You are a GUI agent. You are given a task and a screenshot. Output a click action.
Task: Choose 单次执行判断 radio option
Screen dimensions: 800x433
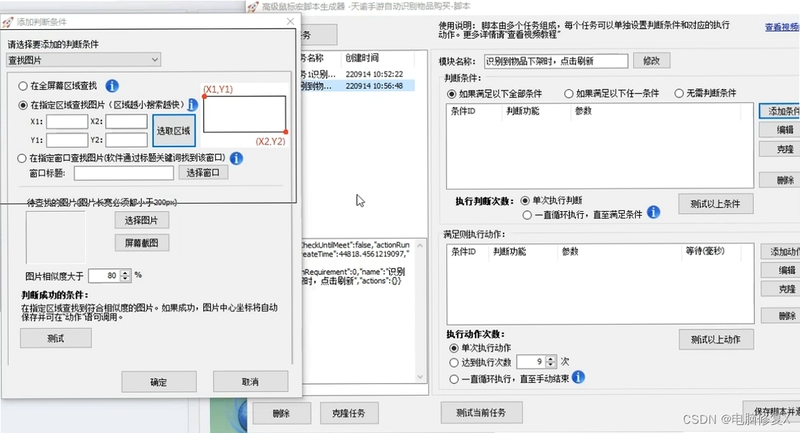pyautogui.click(x=525, y=200)
